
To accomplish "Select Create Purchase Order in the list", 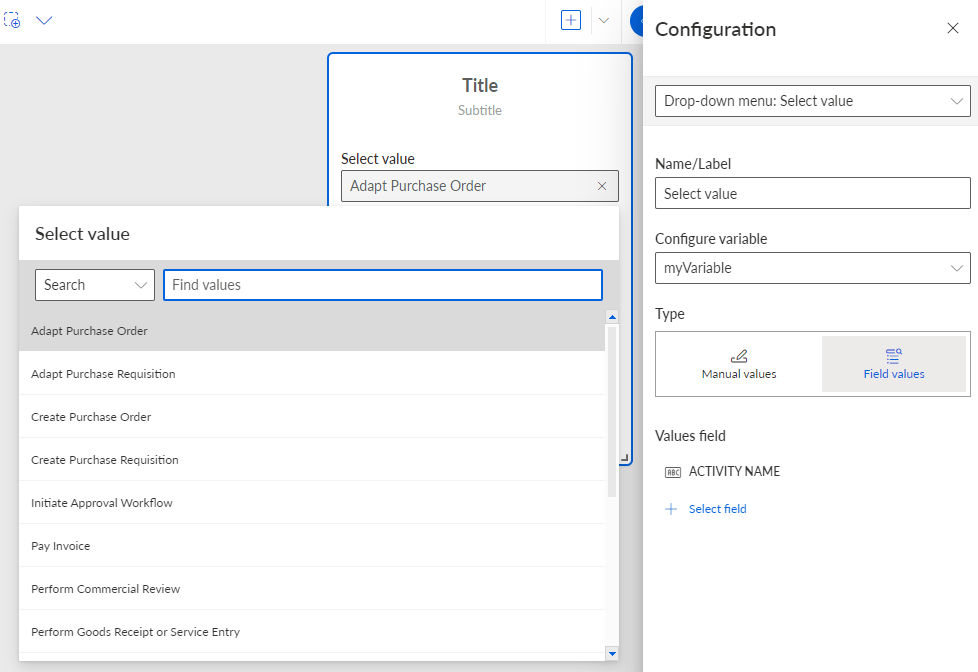I will coord(312,417).
